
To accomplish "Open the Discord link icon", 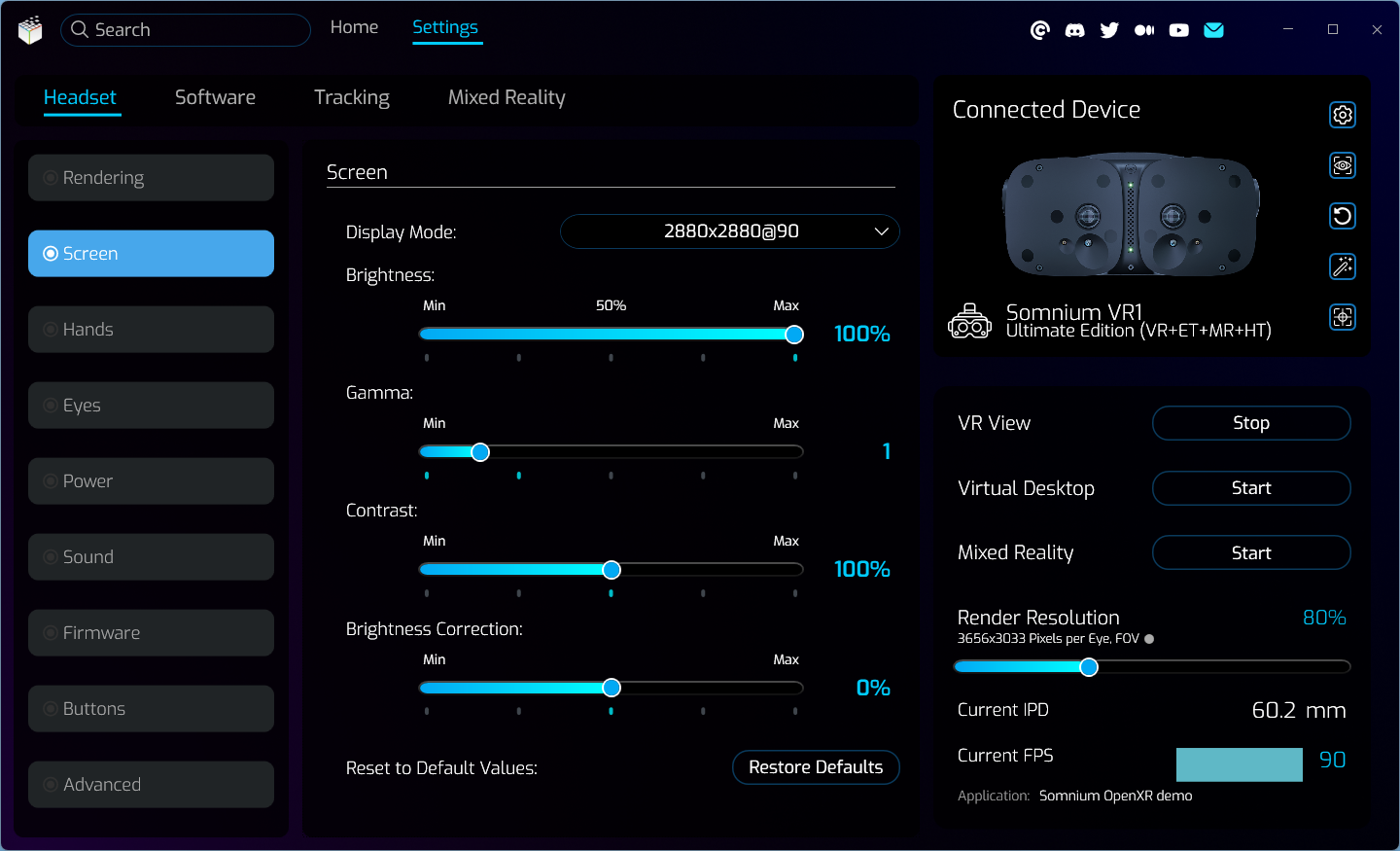I will (1074, 30).
